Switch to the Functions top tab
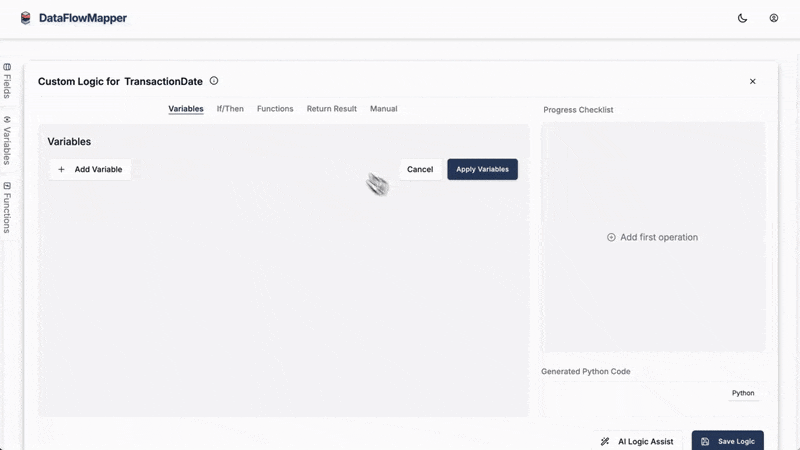Viewport: 800px width, 450px height. pos(275,109)
